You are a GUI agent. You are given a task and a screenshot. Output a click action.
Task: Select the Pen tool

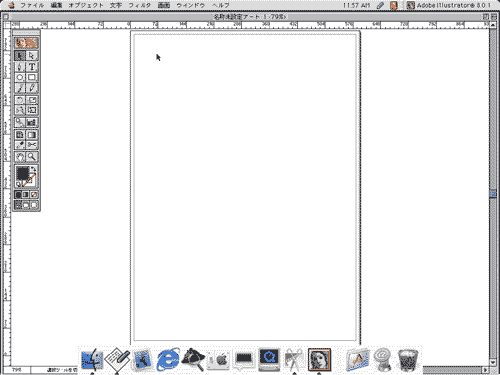pos(20,67)
